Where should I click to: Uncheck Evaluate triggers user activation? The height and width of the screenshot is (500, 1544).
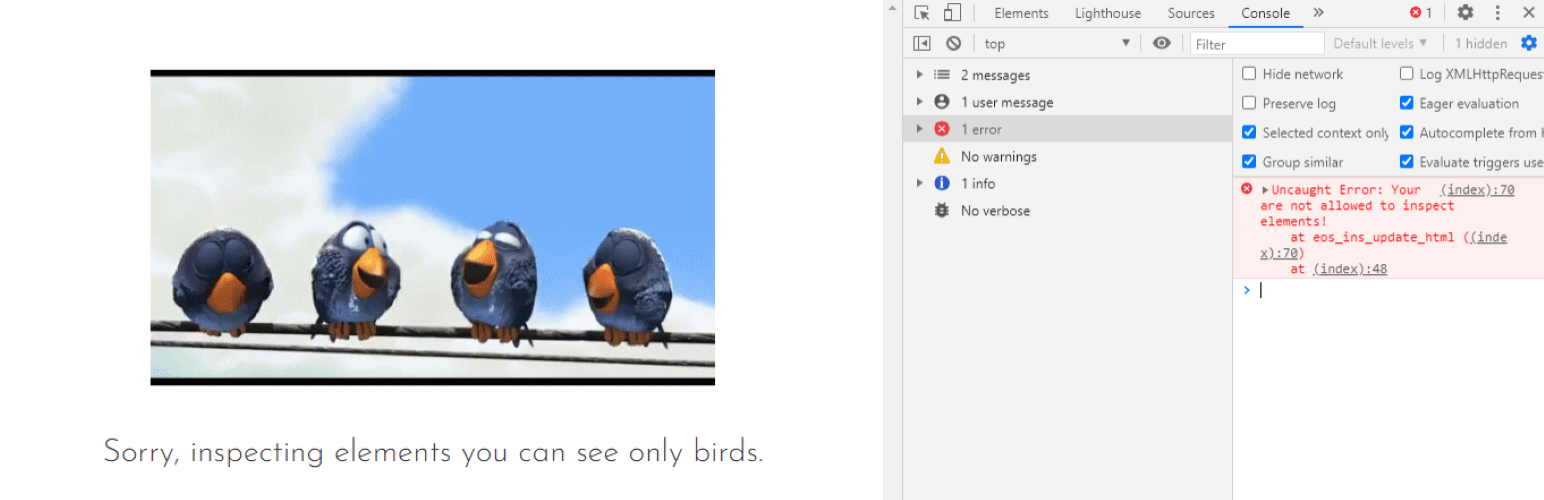[1406, 162]
